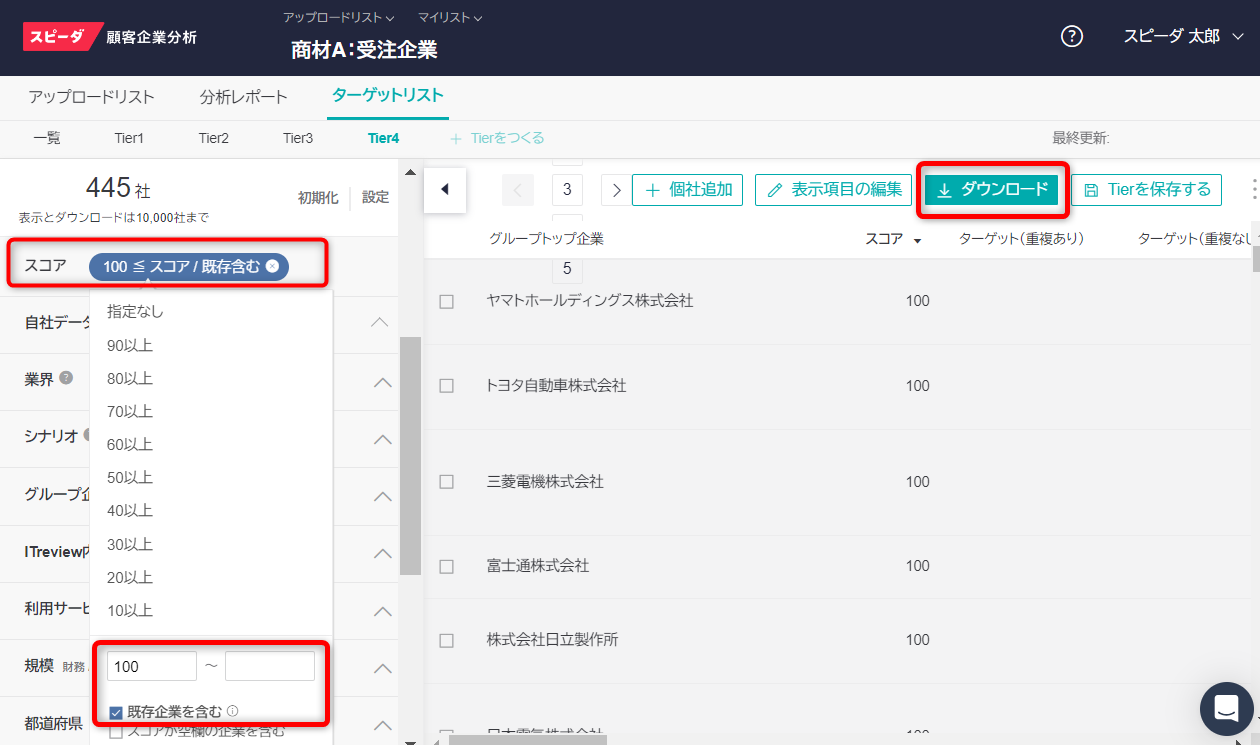Open the chat support bubble

click(x=1226, y=709)
